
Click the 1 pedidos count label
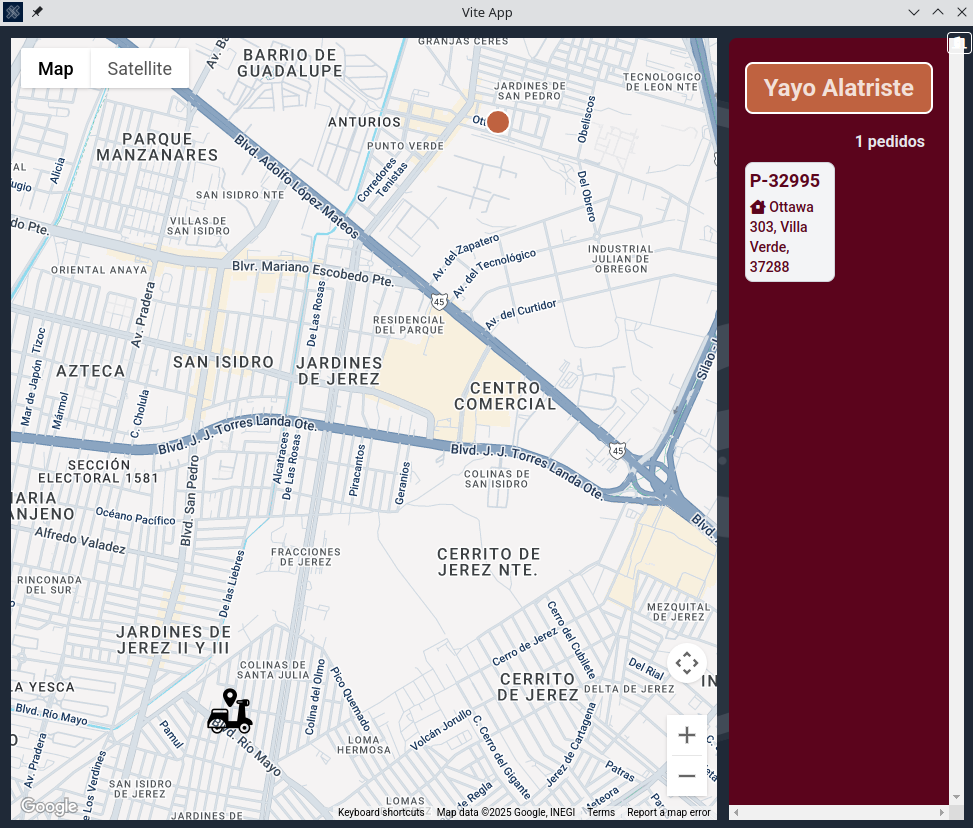coord(889,142)
